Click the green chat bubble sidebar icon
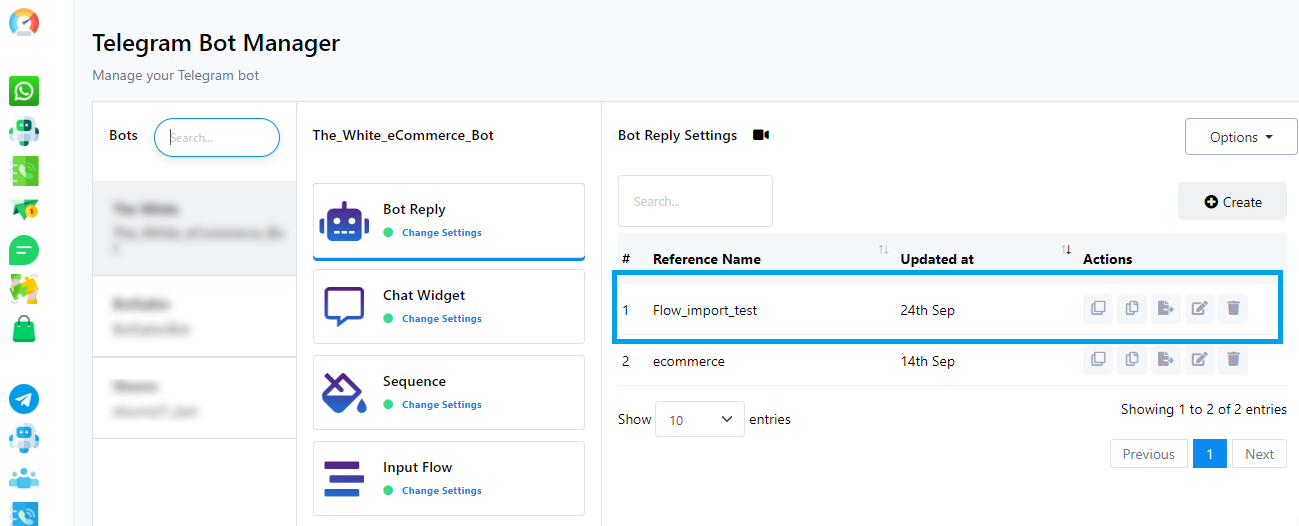This screenshot has width=1299, height=526. (24, 249)
